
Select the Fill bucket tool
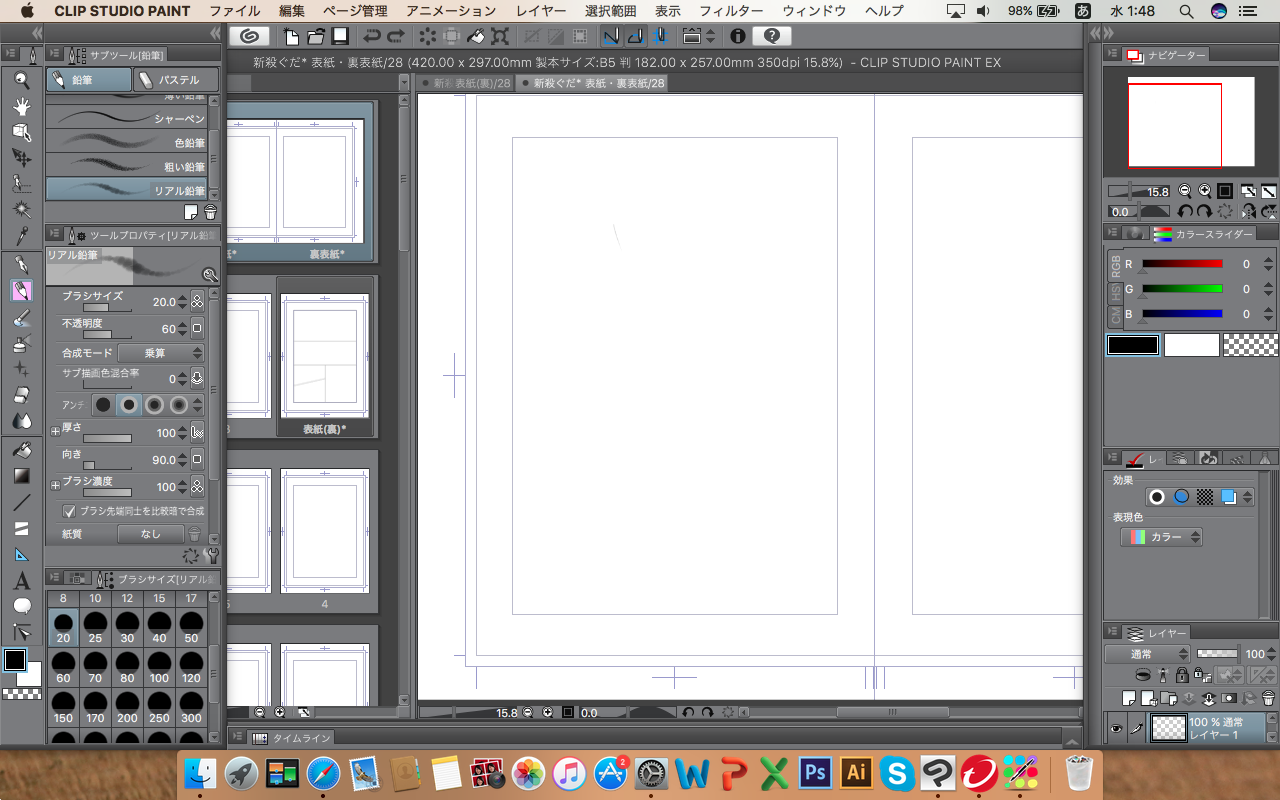pos(21,450)
